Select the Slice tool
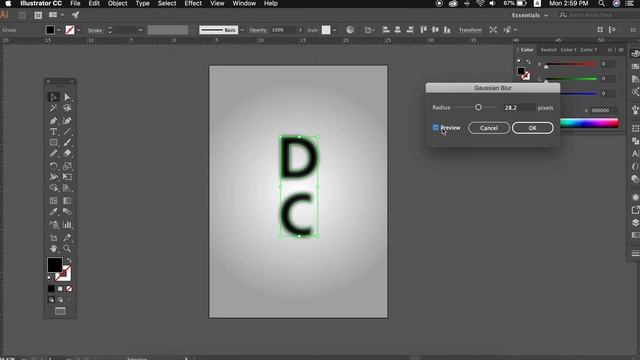640x360 pixels. point(67,238)
